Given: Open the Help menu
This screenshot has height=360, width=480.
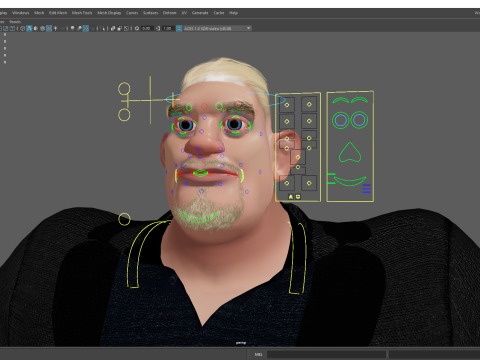Looking at the screenshot, I should point(233,13).
